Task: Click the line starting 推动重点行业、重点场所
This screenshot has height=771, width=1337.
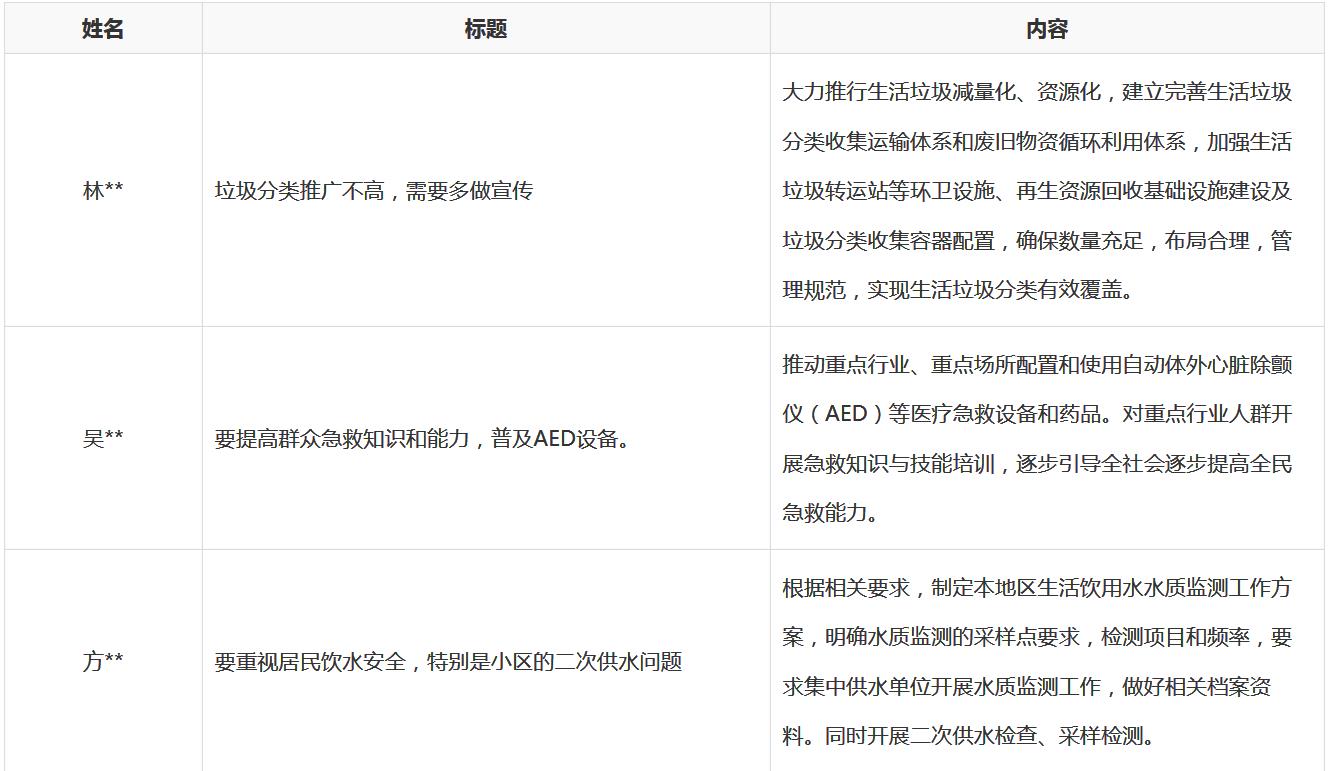Action: pyautogui.click(x=1037, y=365)
